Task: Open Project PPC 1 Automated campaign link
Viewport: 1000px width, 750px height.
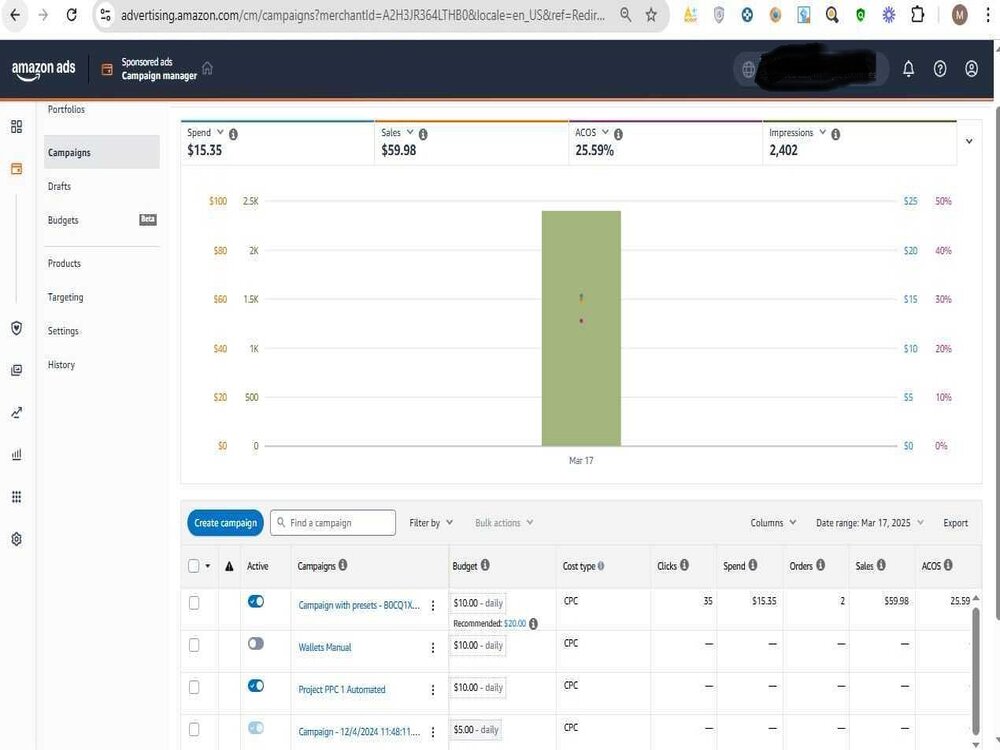Action: click(x=342, y=689)
